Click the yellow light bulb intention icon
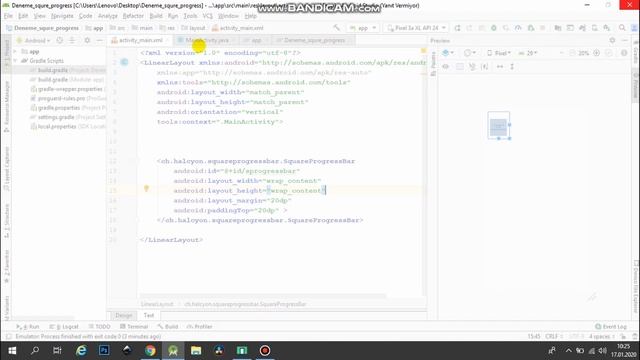The width and height of the screenshot is (640, 360). [x=146, y=189]
